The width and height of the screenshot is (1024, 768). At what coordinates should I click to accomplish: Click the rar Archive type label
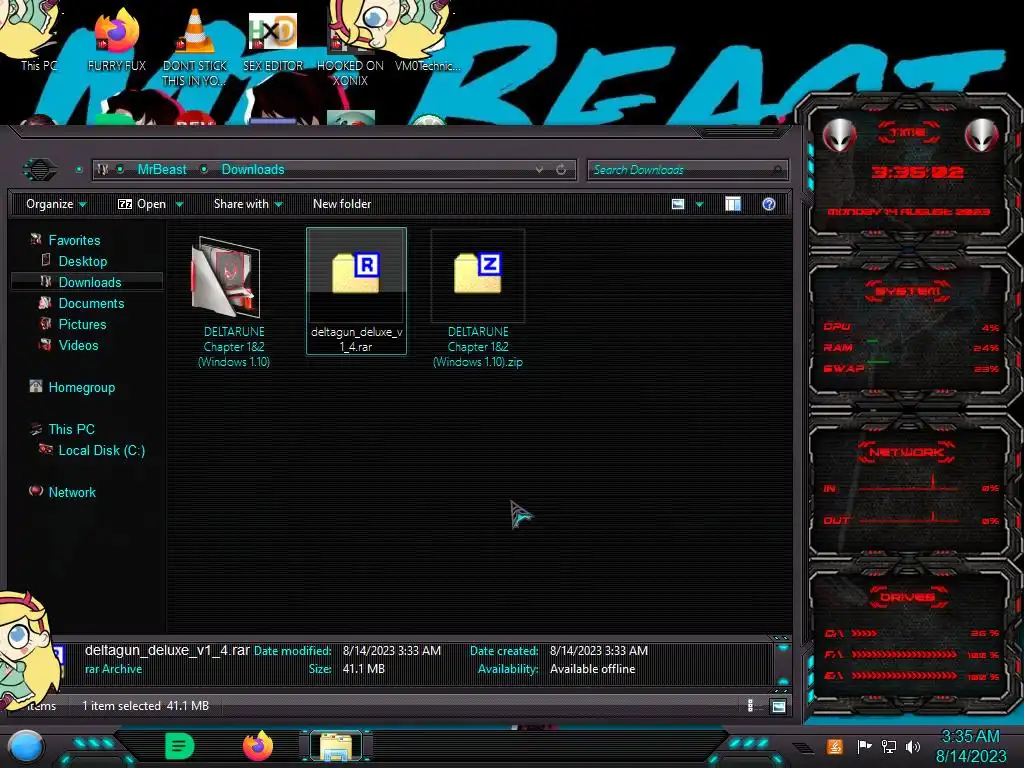point(114,669)
